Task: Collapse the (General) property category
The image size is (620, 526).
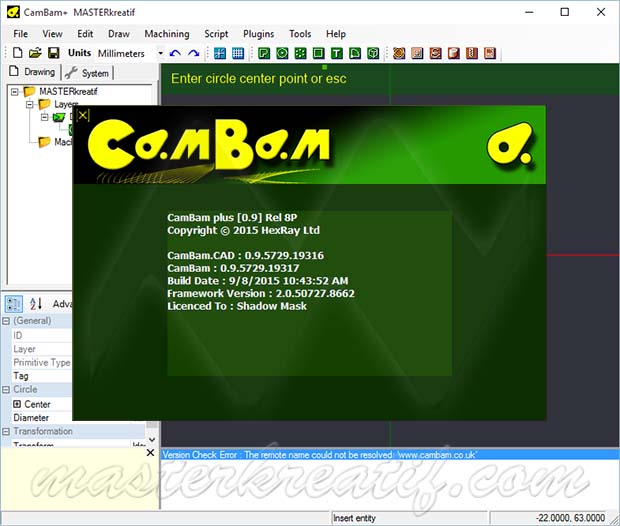Action: [x=6, y=321]
